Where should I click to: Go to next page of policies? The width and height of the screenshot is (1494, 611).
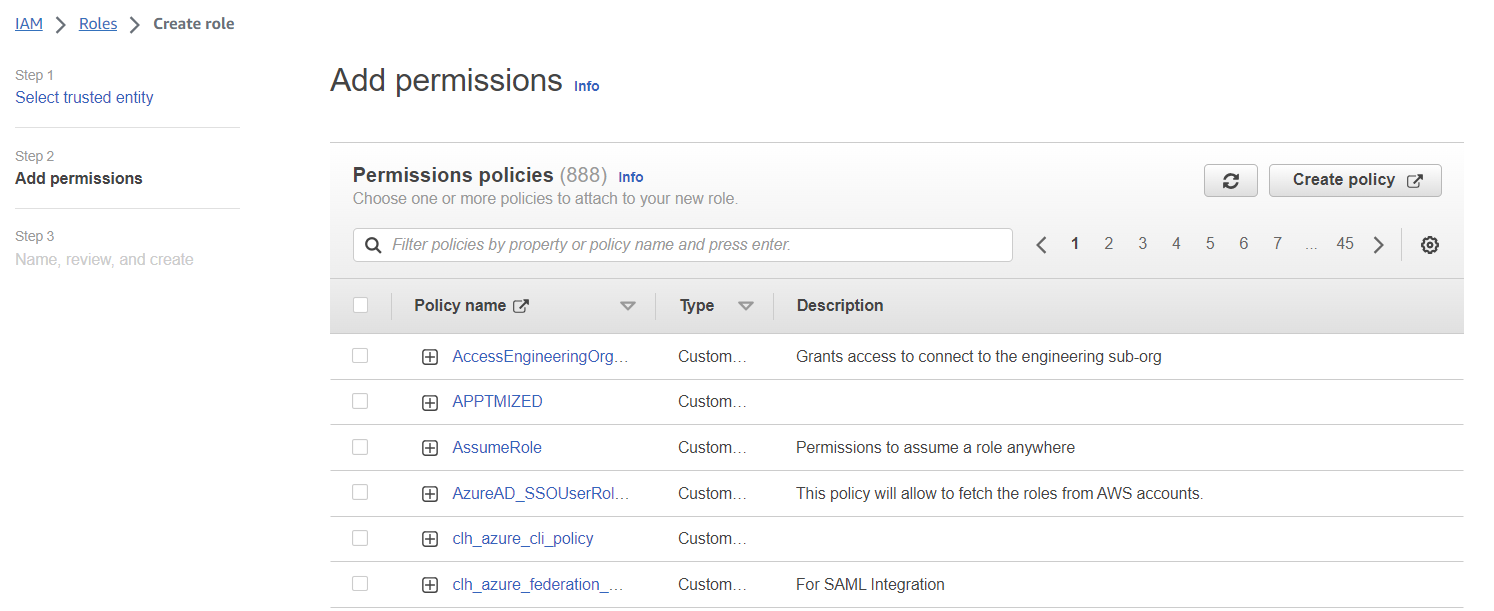click(1378, 245)
